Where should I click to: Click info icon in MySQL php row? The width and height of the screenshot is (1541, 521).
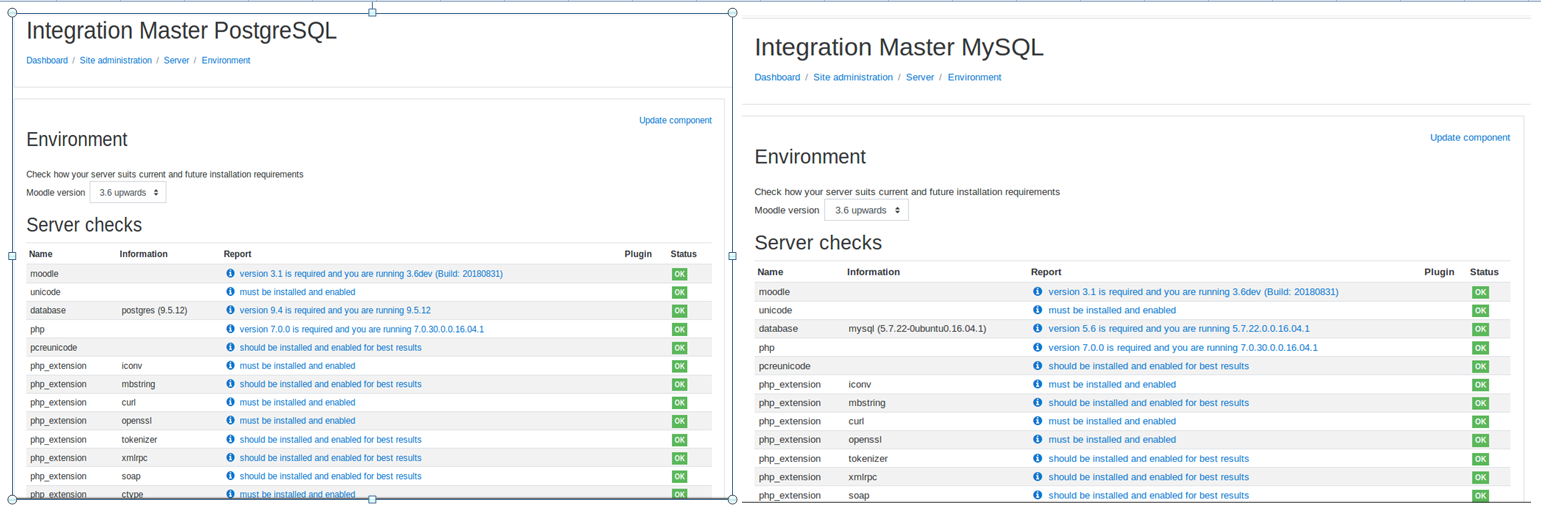(1038, 347)
